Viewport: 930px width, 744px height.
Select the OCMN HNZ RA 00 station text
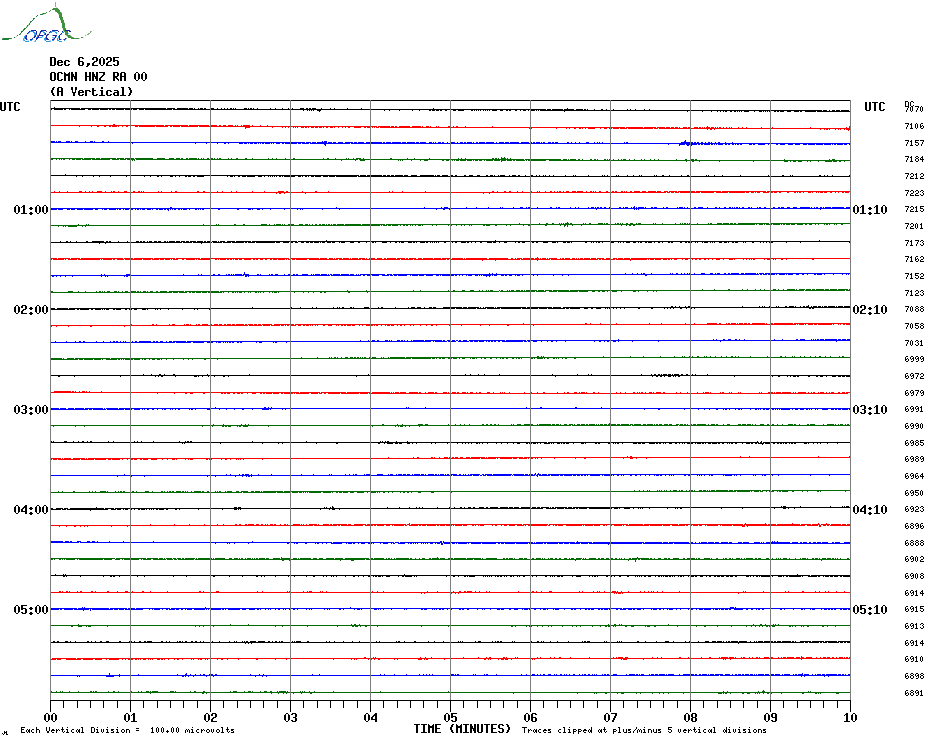click(x=98, y=77)
